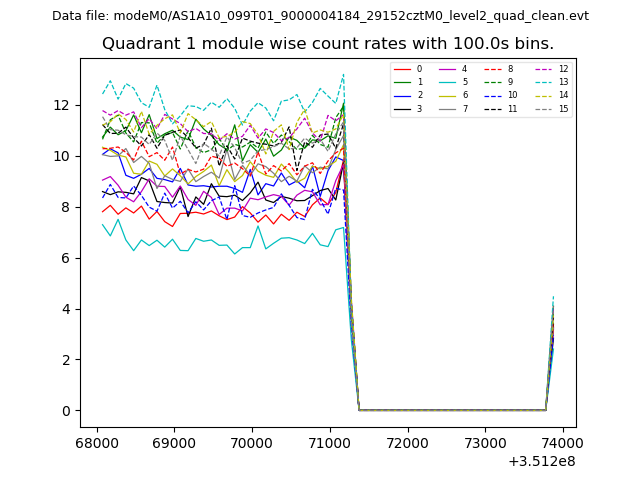Click the Data file path text at top

pyautogui.click(x=320, y=16)
